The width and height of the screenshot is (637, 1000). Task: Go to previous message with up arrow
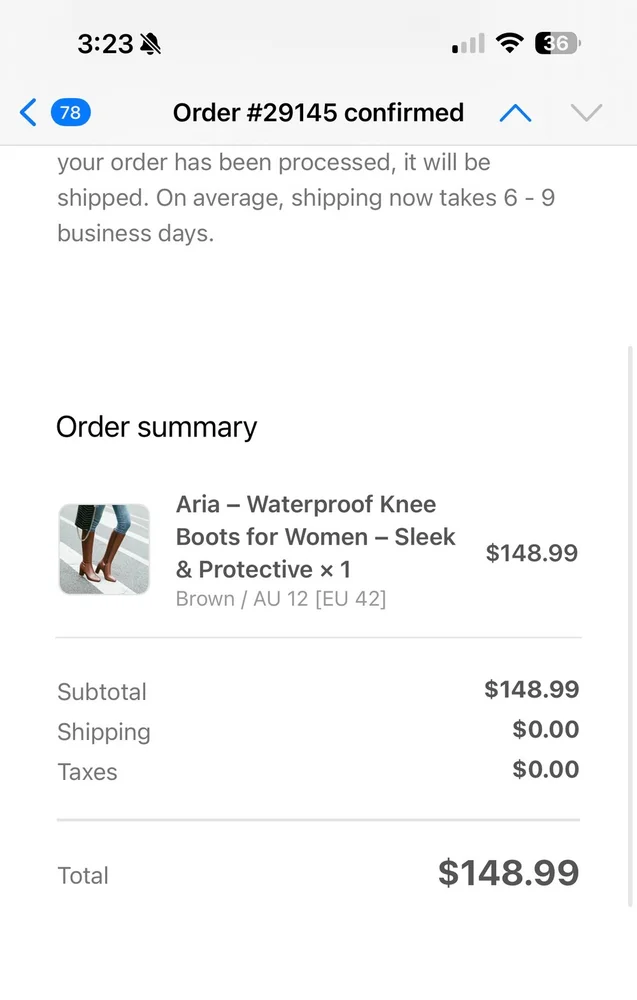coord(515,112)
